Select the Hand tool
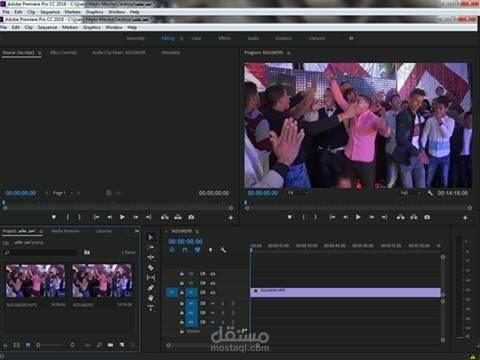 pyautogui.click(x=151, y=298)
